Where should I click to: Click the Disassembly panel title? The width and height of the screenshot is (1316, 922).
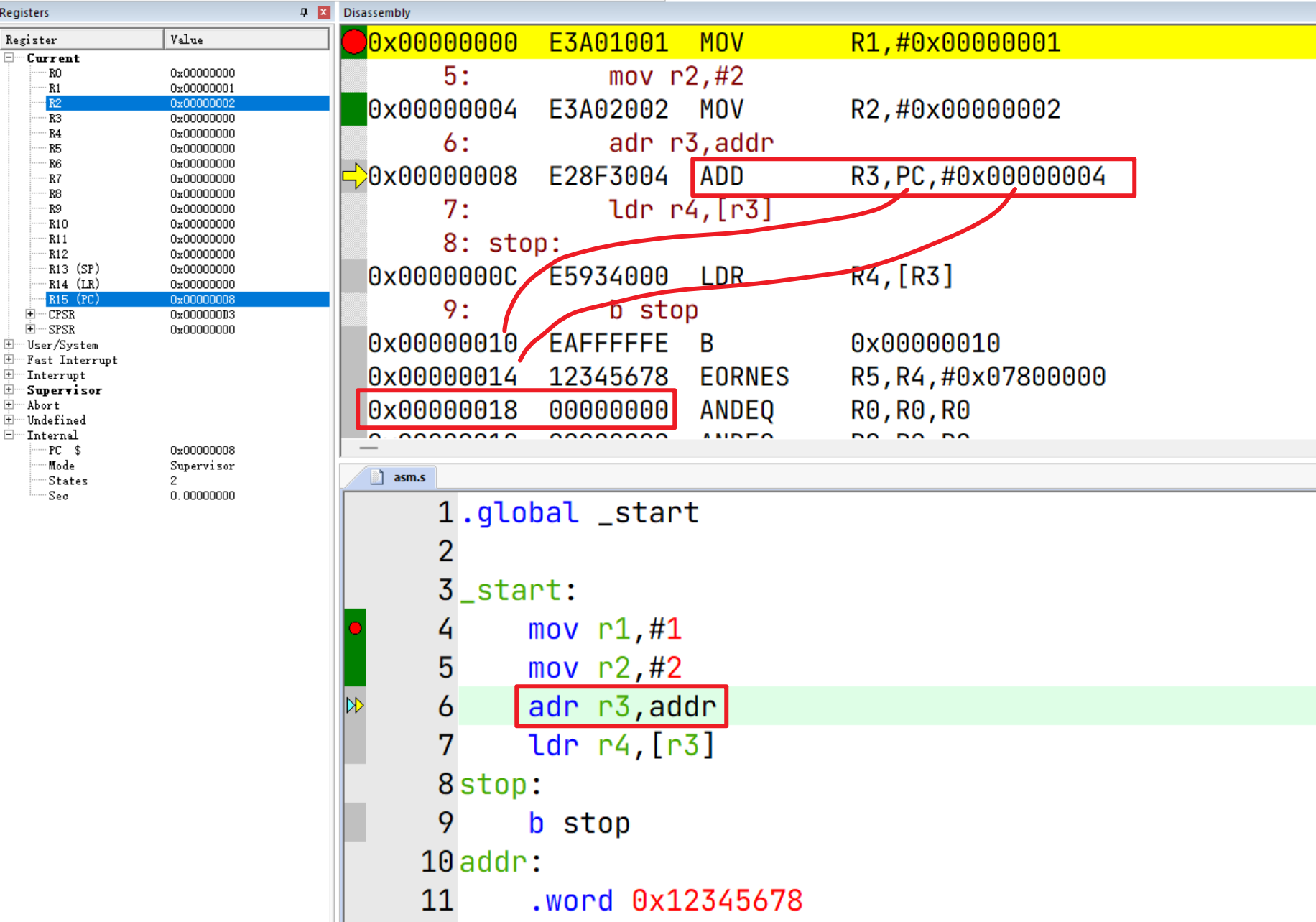click(377, 12)
